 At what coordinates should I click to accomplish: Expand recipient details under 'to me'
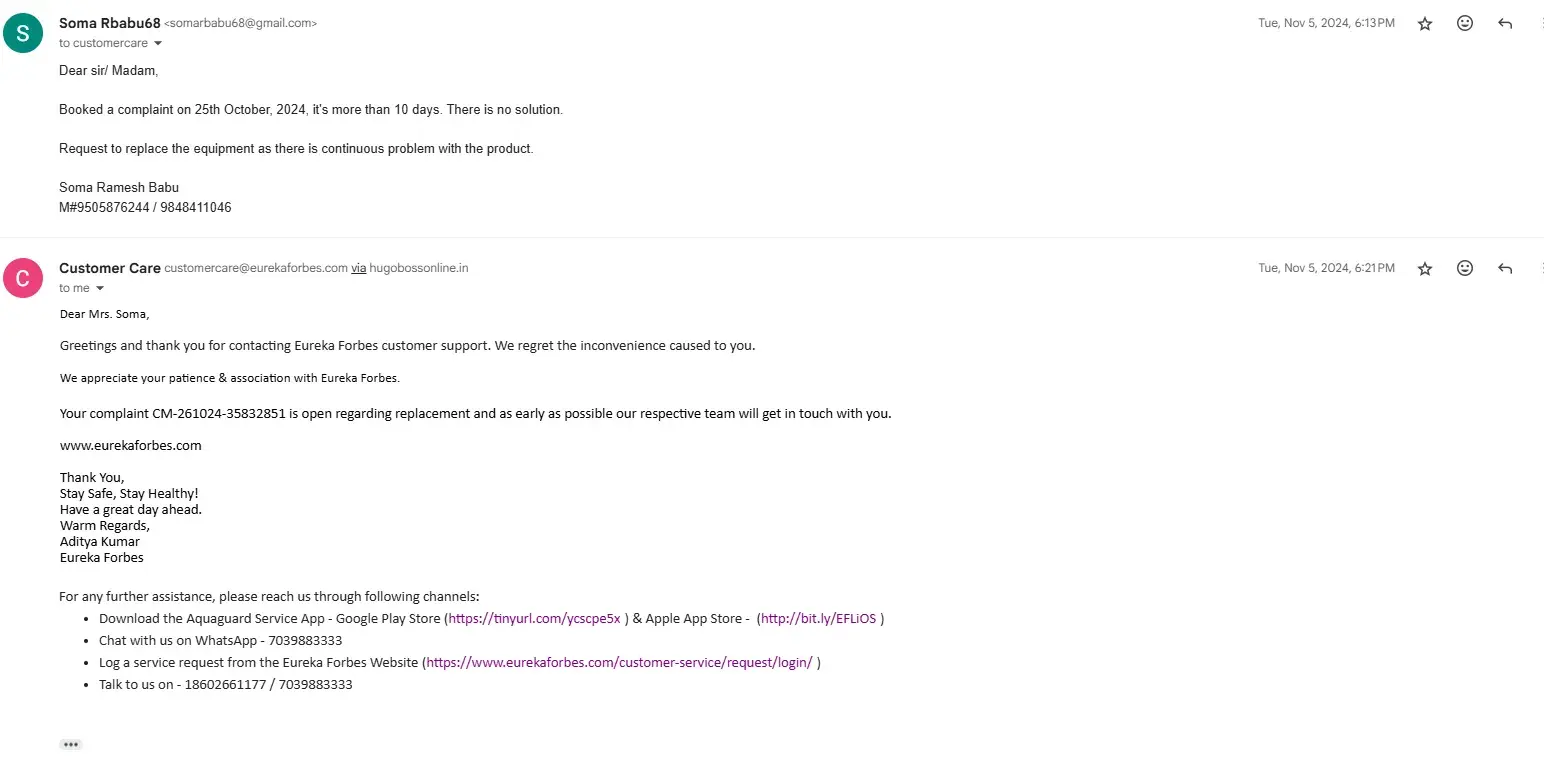tap(100, 289)
